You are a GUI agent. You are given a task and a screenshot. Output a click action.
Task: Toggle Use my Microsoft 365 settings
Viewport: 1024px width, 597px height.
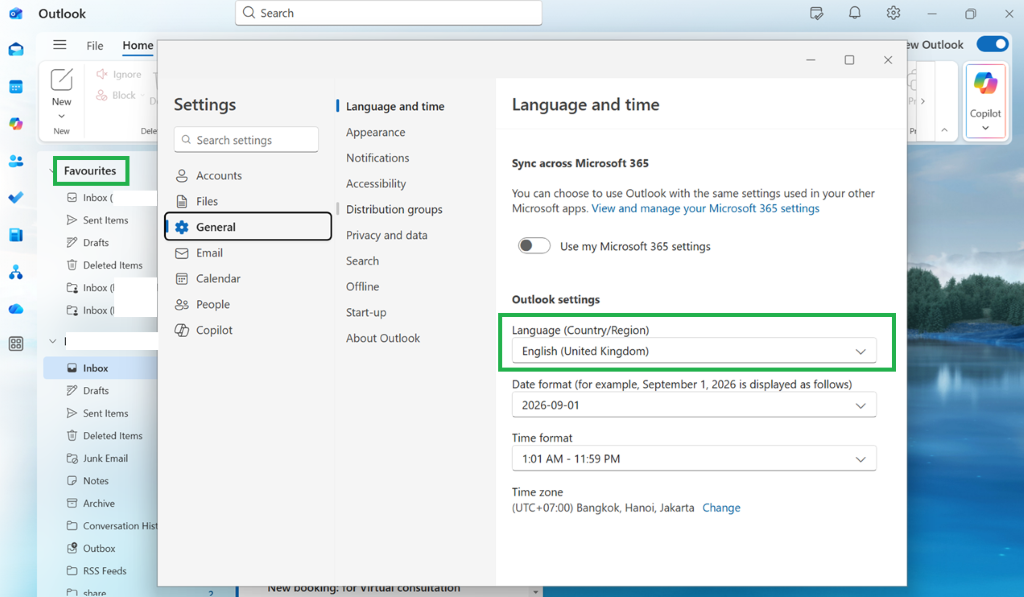534,246
